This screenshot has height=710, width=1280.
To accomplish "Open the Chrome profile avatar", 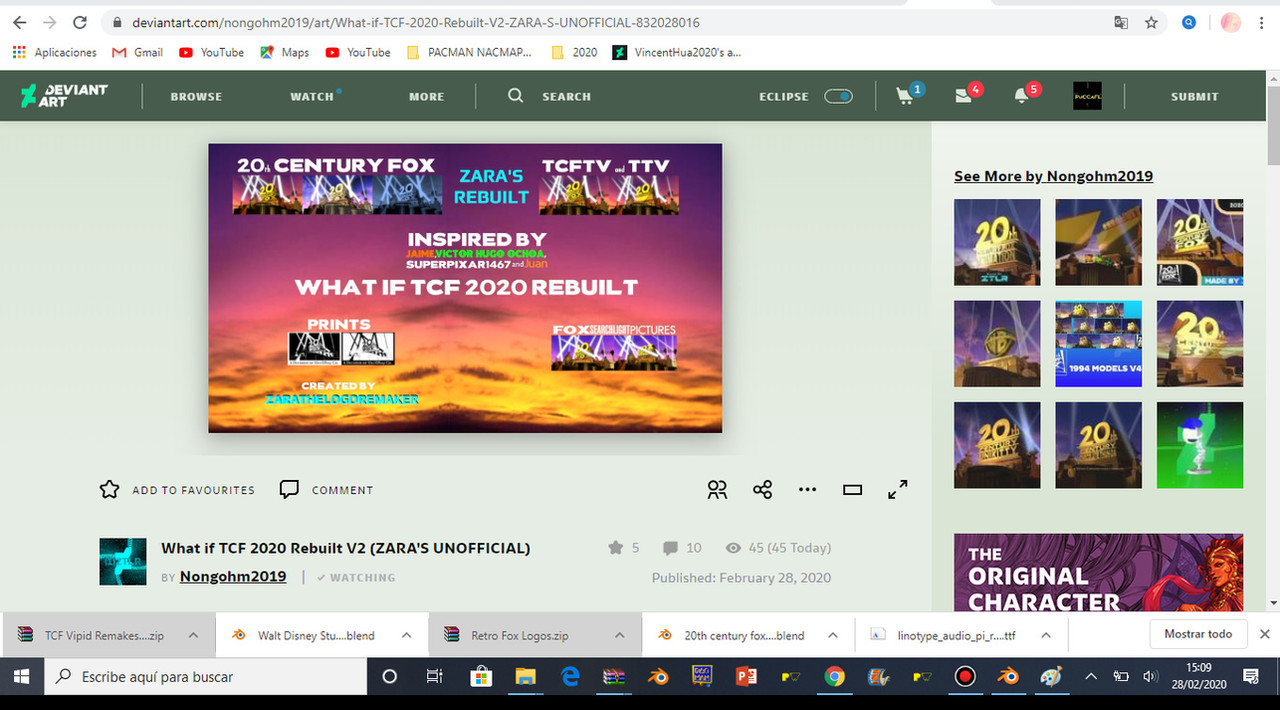I will click(1231, 22).
